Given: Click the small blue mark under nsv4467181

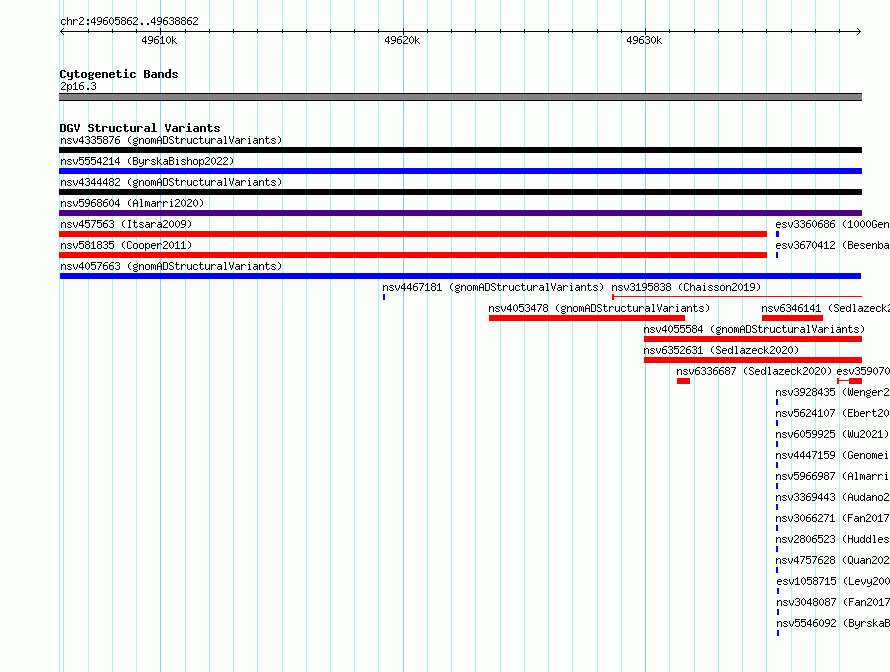Looking at the screenshot, I should pyautogui.click(x=384, y=297).
